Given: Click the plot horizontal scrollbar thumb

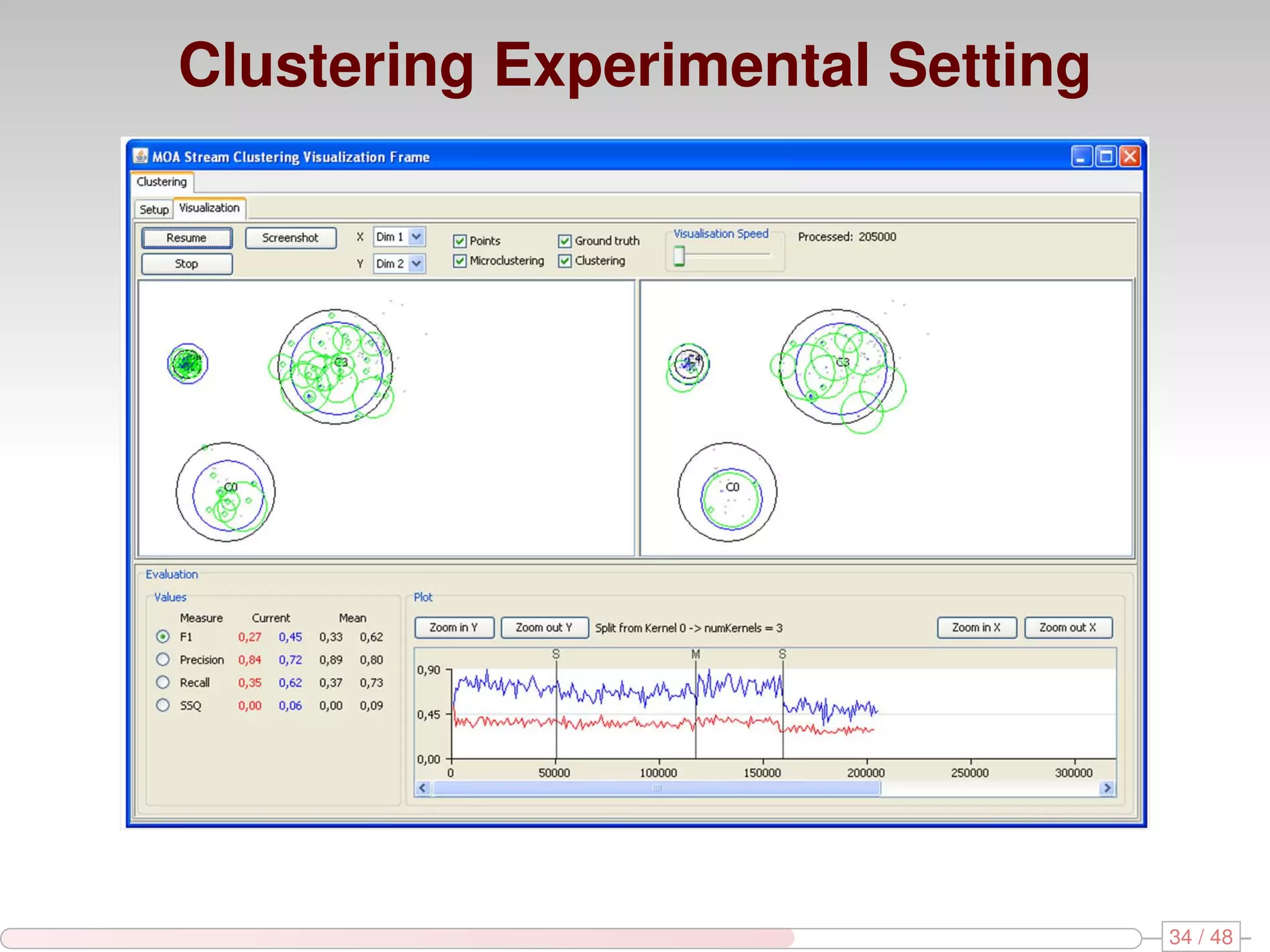Looking at the screenshot, I should (x=657, y=788).
